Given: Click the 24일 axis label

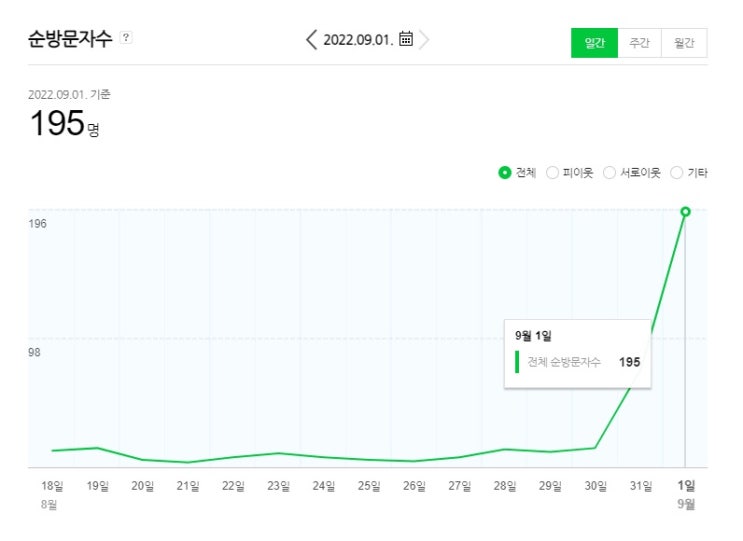Looking at the screenshot, I should (324, 486).
